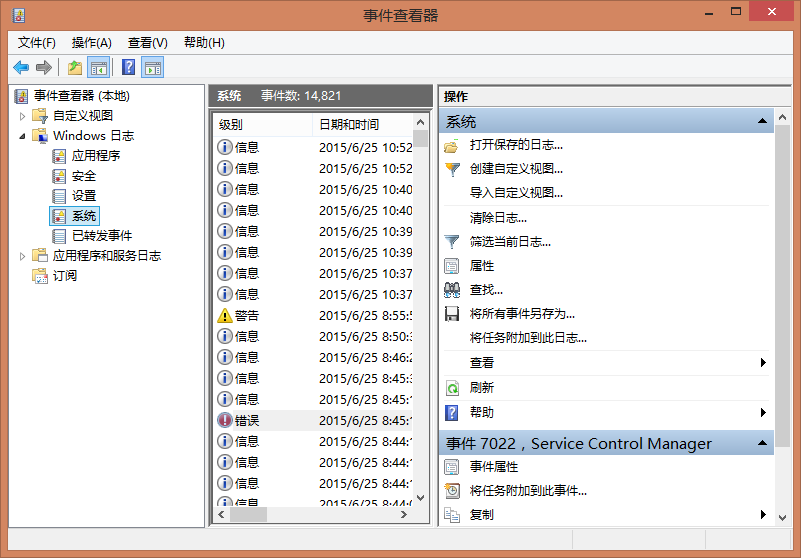Viewport: 801px width, 558px height.
Task: Expand the 复制 submenu arrow
Action: click(x=763, y=515)
